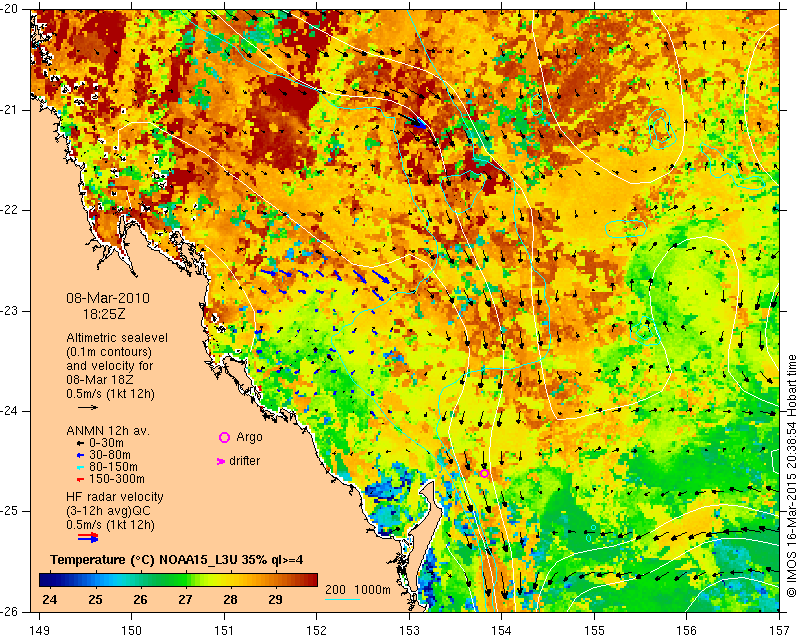This screenshot has width=800, height=640.
Task: Click the temperature color bar
Action: coord(178,580)
